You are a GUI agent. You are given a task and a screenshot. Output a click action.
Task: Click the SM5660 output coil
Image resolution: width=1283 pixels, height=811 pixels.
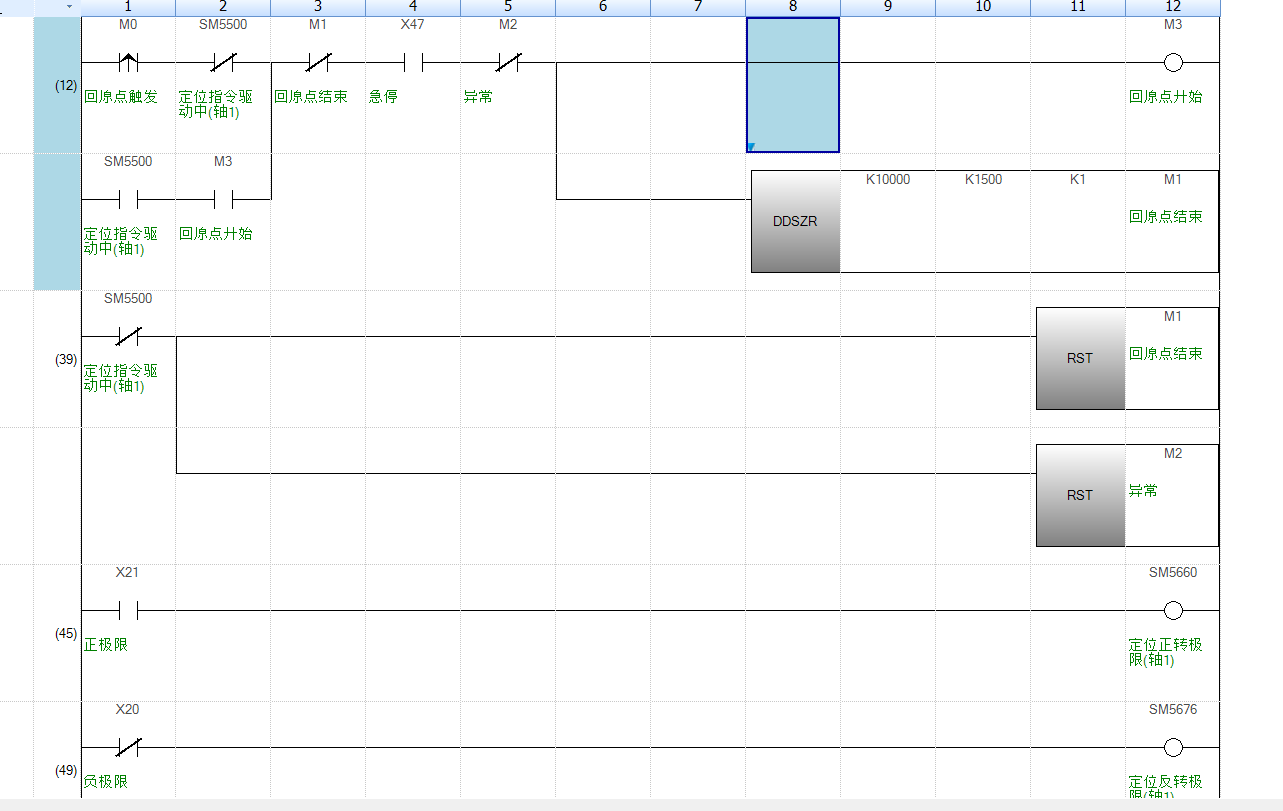click(x=1173, y=610)
